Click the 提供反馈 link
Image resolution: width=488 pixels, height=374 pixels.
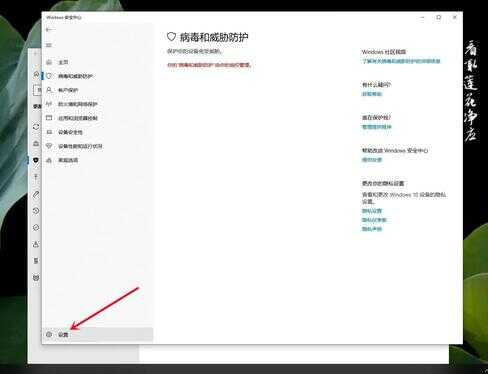[x=372, y=160]
